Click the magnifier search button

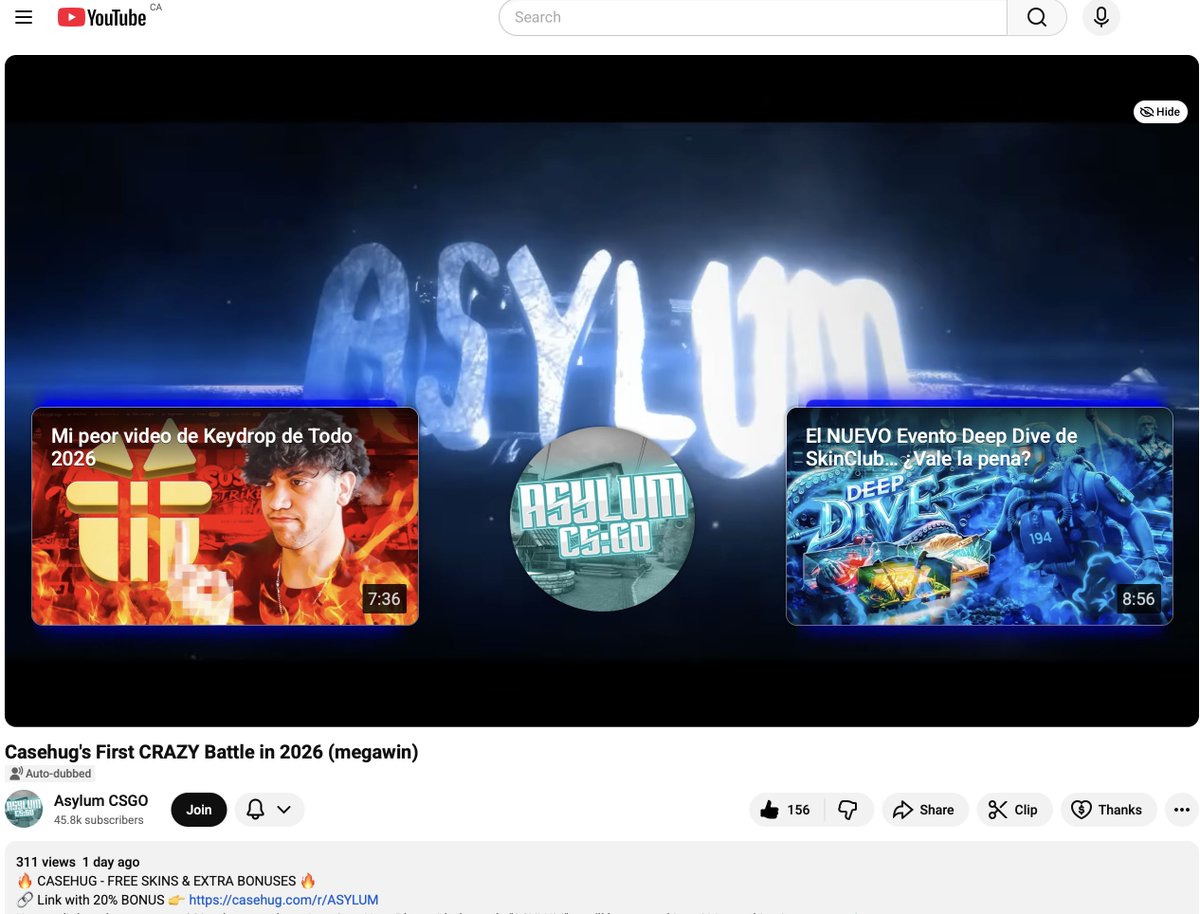pos(1037,17)
